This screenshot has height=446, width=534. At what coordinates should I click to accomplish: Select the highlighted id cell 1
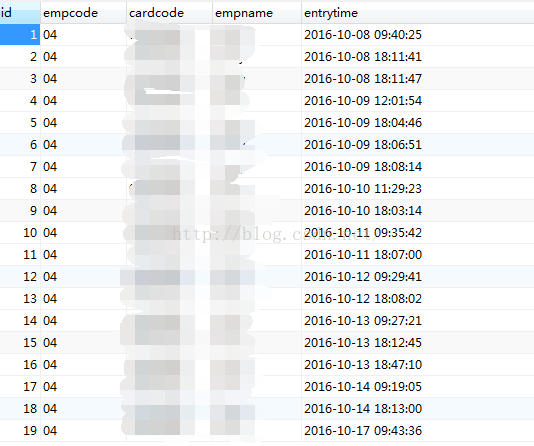point(20,34)
